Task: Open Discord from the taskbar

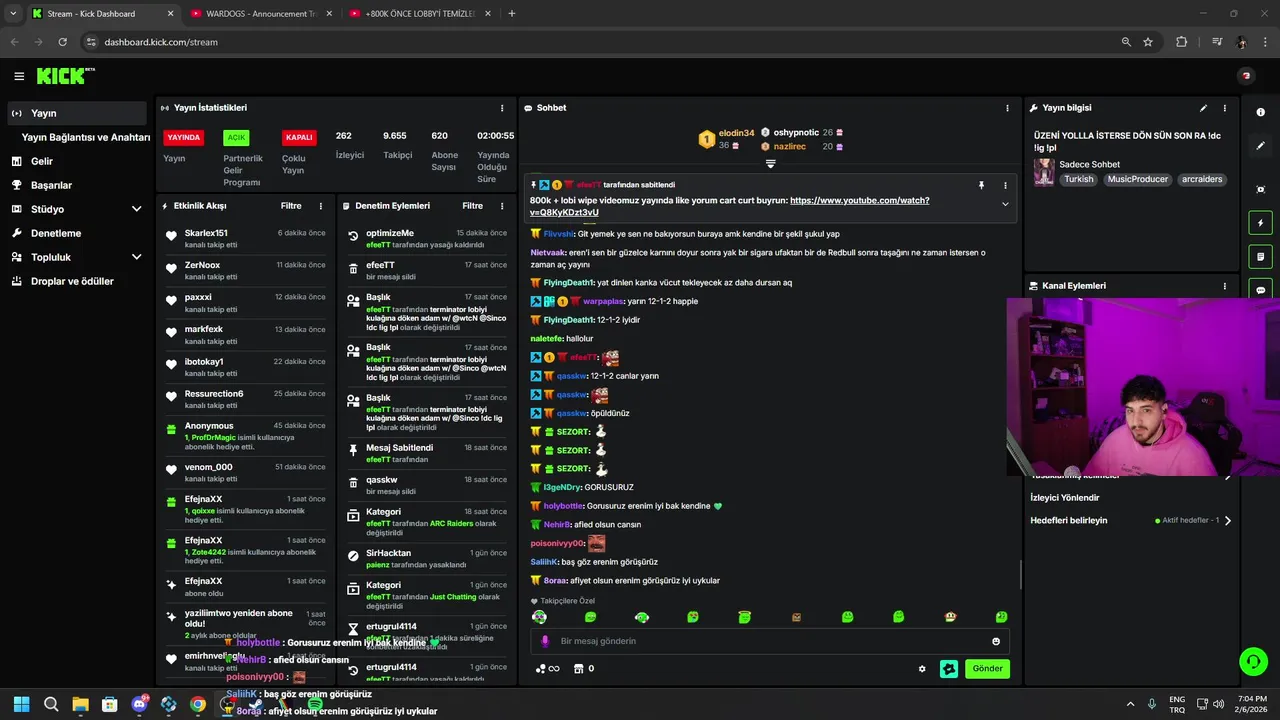Action: [x=139, y=704]
